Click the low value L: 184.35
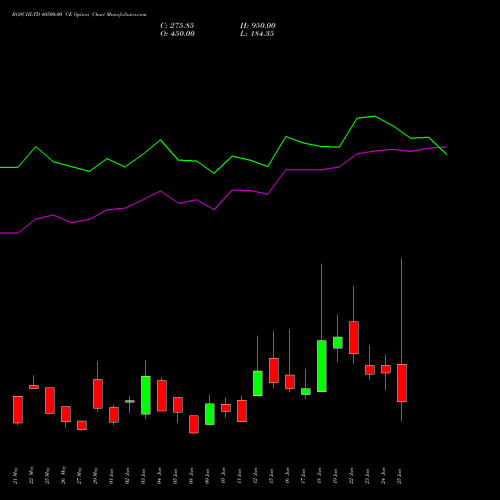The width and height of the screenshot is (500, 500). coord(257,34)
